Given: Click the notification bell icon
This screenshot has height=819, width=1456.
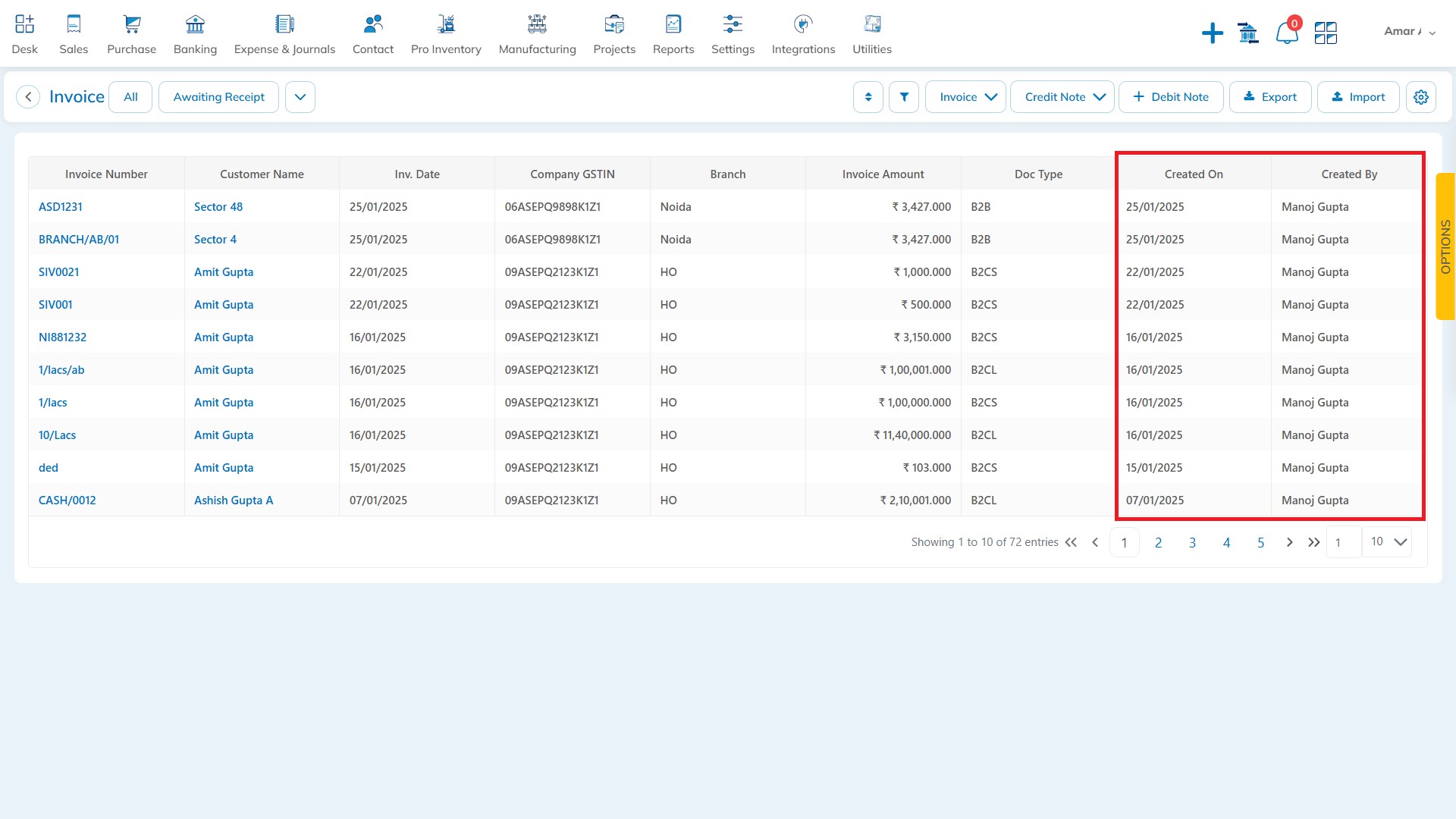Looking at the screenshot, I should [1285, 32].
